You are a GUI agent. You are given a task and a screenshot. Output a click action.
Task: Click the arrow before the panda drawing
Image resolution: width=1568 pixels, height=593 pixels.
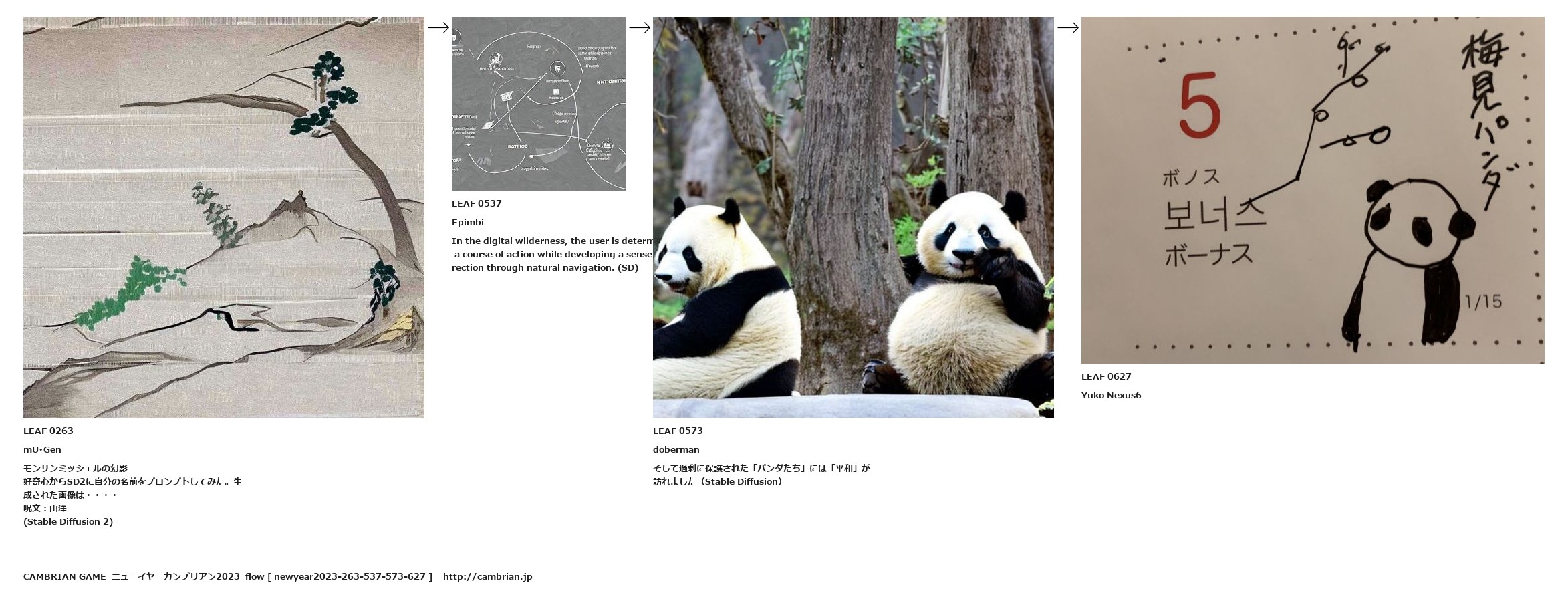1068,27
